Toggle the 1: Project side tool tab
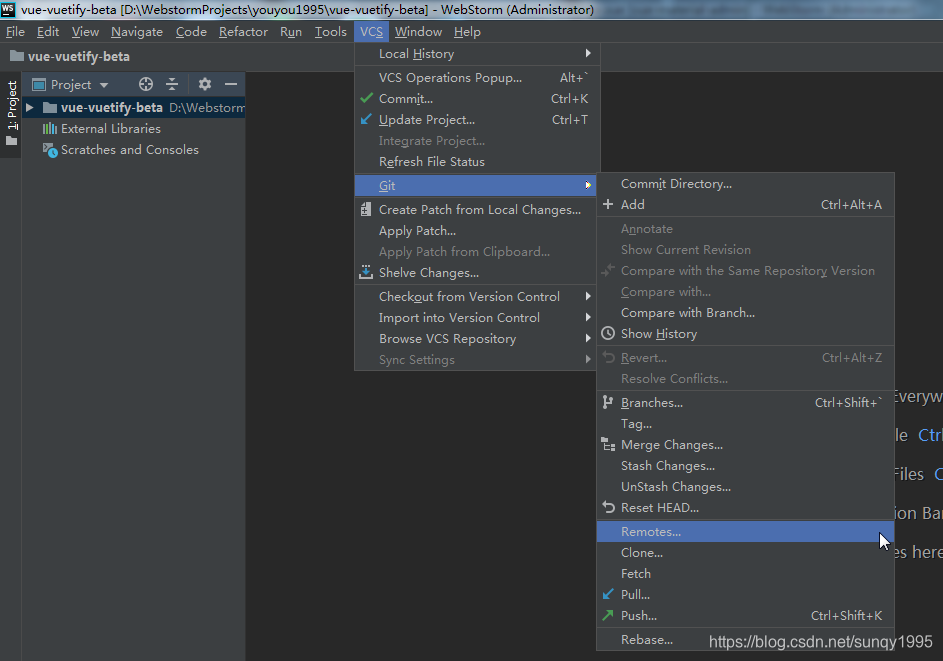 [x=11, y=113]
